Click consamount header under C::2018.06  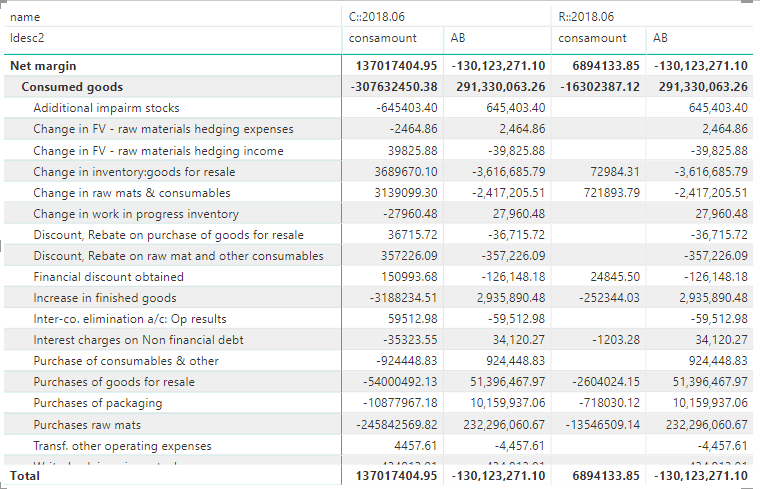(x=382, y=38)
